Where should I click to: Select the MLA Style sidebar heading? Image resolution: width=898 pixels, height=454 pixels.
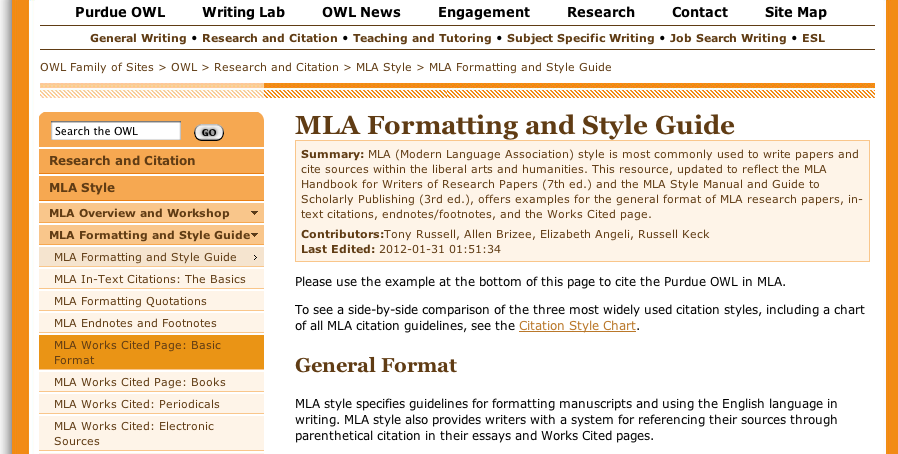(x=151, y=188)
